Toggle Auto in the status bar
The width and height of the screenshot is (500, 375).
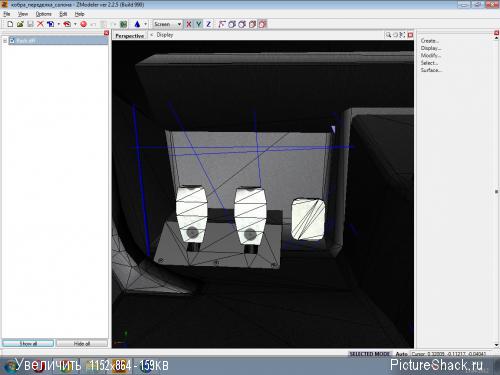pyautogui.click(x=401, y=354)
